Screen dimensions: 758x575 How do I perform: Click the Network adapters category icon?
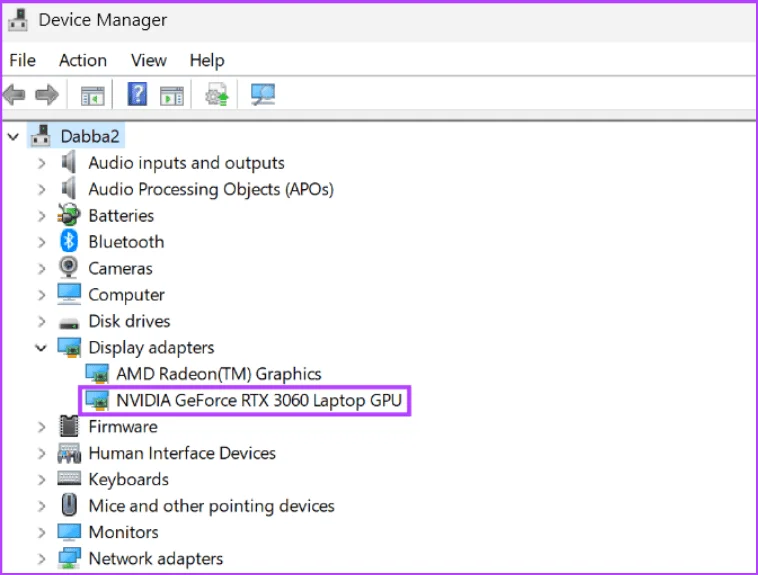(69, 558)
